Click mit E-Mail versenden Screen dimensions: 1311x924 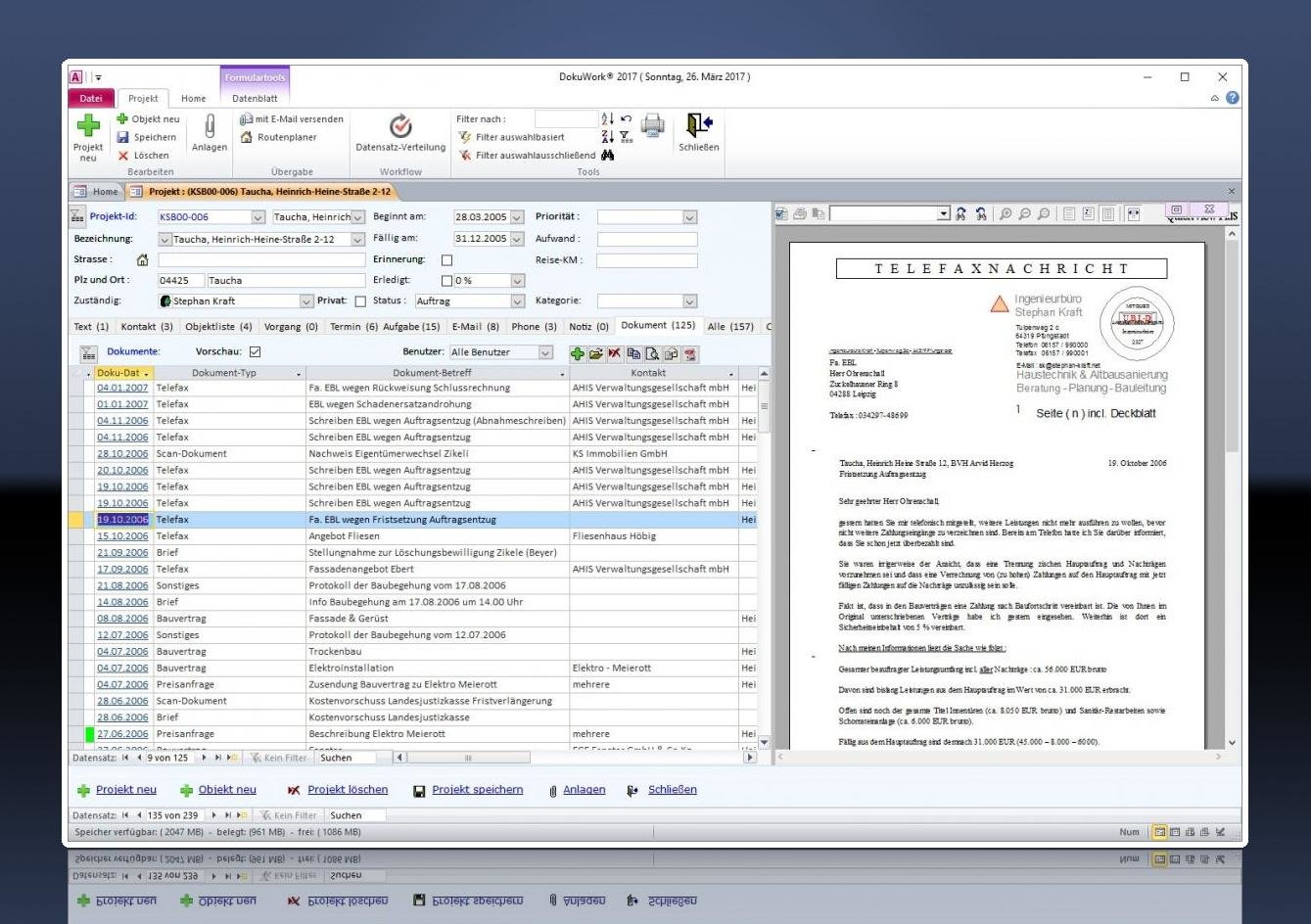click(292, 119)
